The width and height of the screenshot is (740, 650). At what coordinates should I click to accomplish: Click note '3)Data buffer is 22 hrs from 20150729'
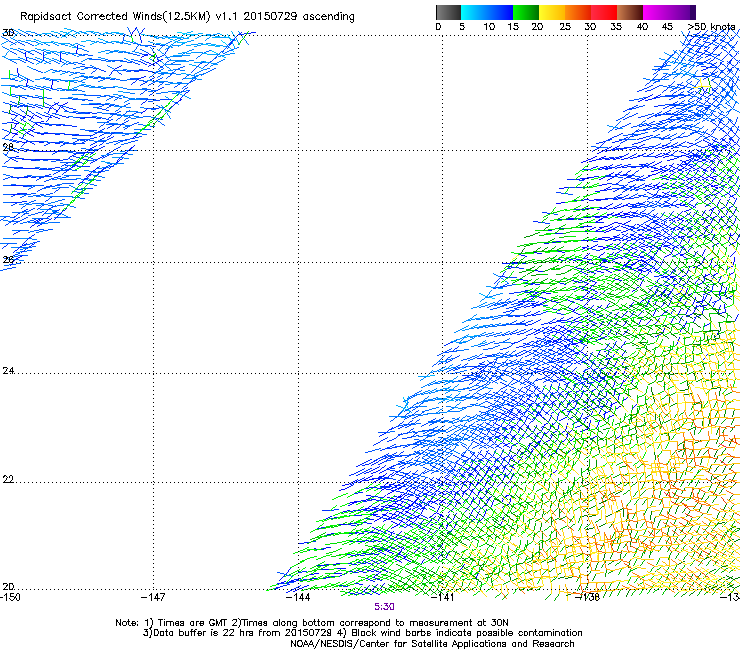tap(238, 633)
